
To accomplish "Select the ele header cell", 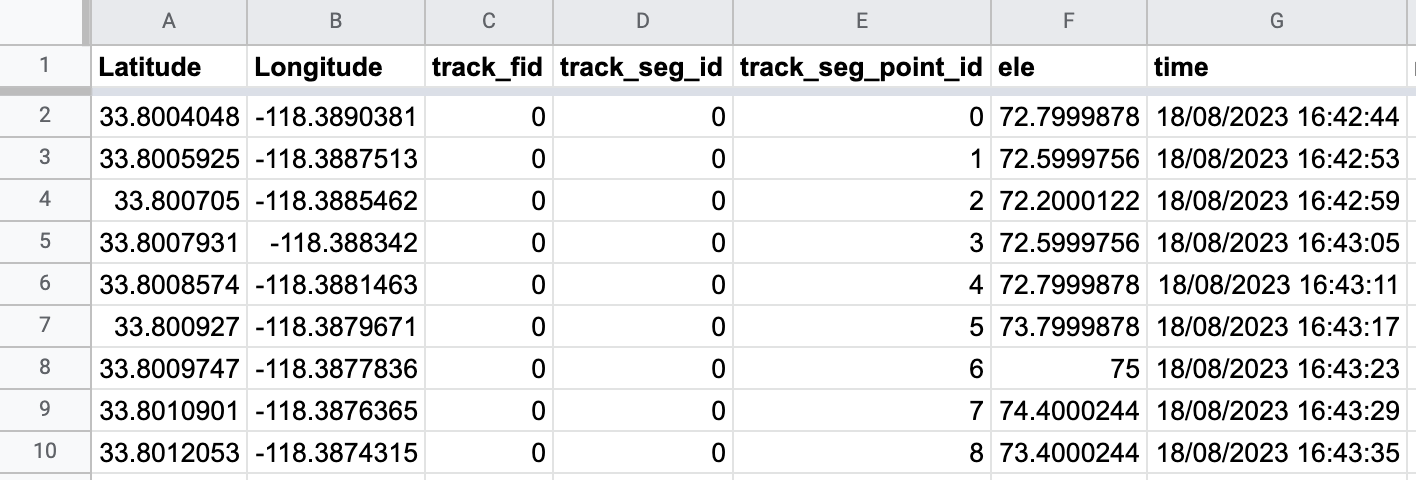I will (x=1069, y=67).
